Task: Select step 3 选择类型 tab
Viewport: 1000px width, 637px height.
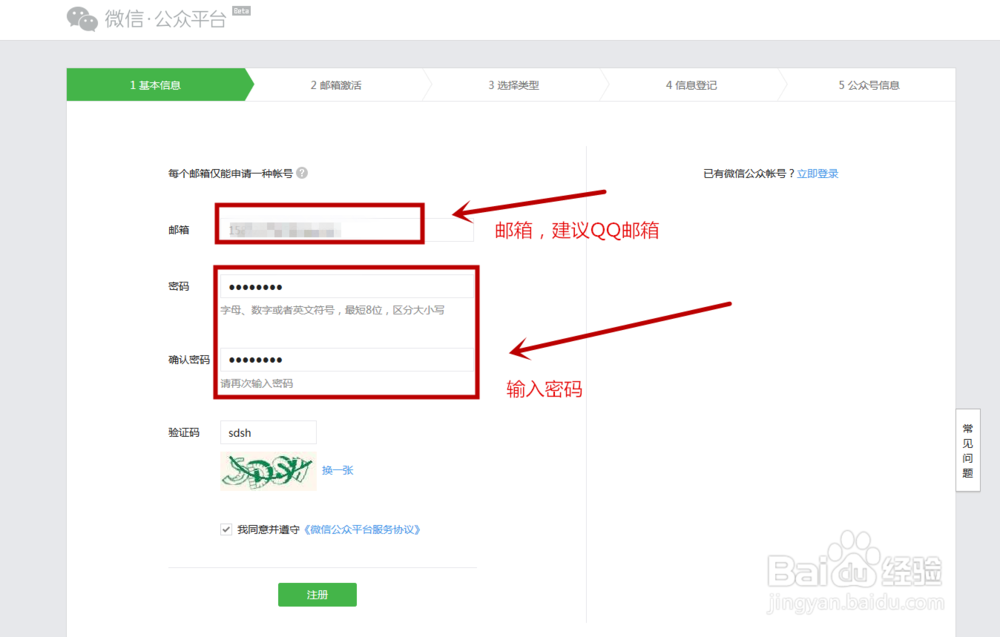Action: point(514,85)
